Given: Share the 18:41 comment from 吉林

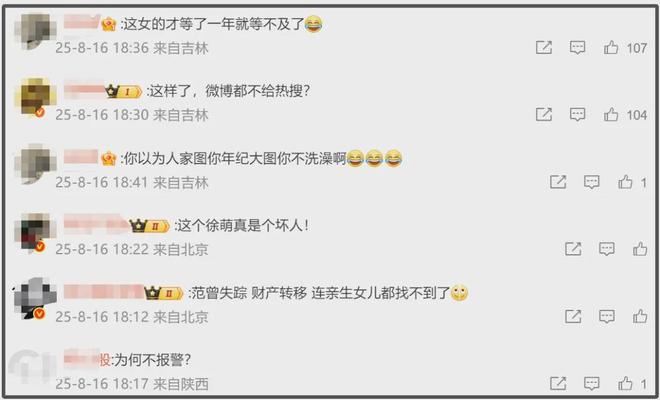Looking at the screenshot, I should 558,182.
